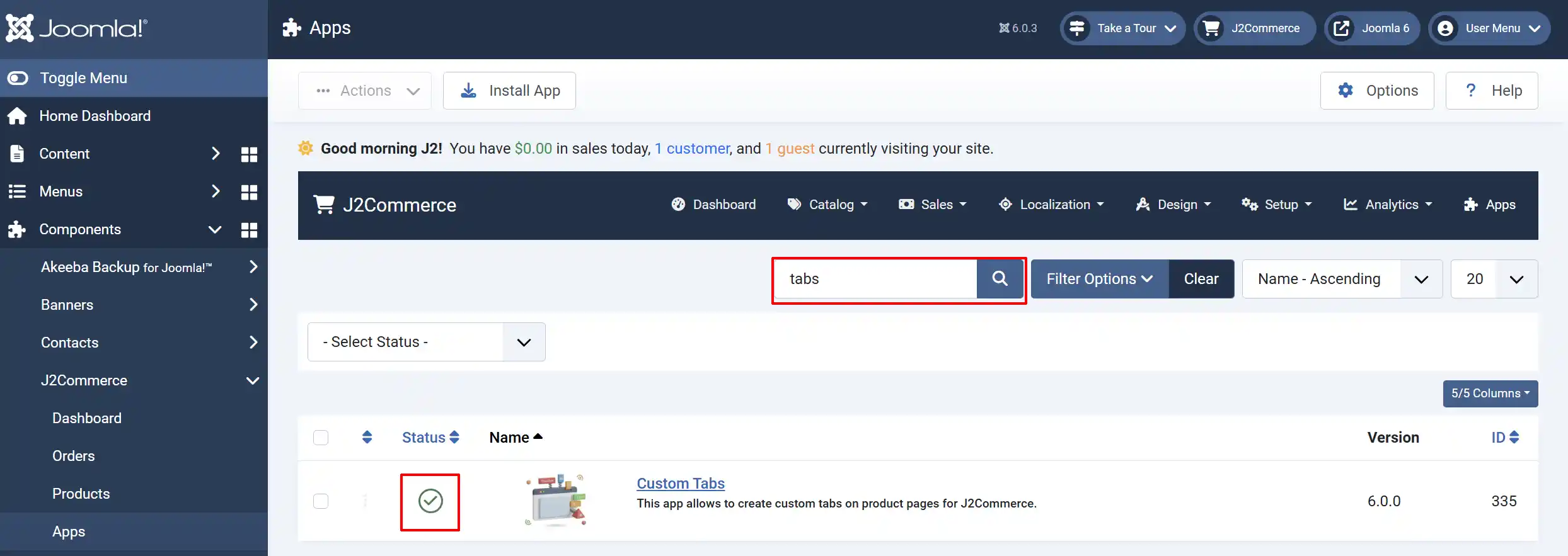Image resolution: width=1568 pixels, height=556 pixels.
Task: Open the Sales nav menu
Action: coord(933,205)
